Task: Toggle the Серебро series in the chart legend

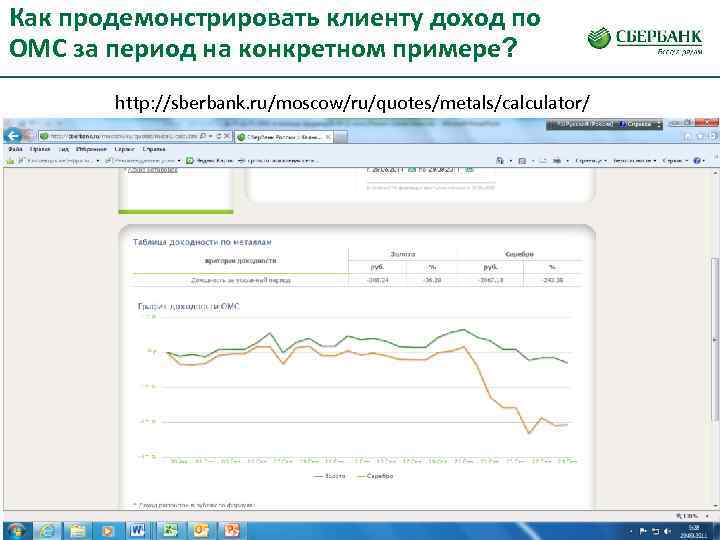Action: point(375,476)
